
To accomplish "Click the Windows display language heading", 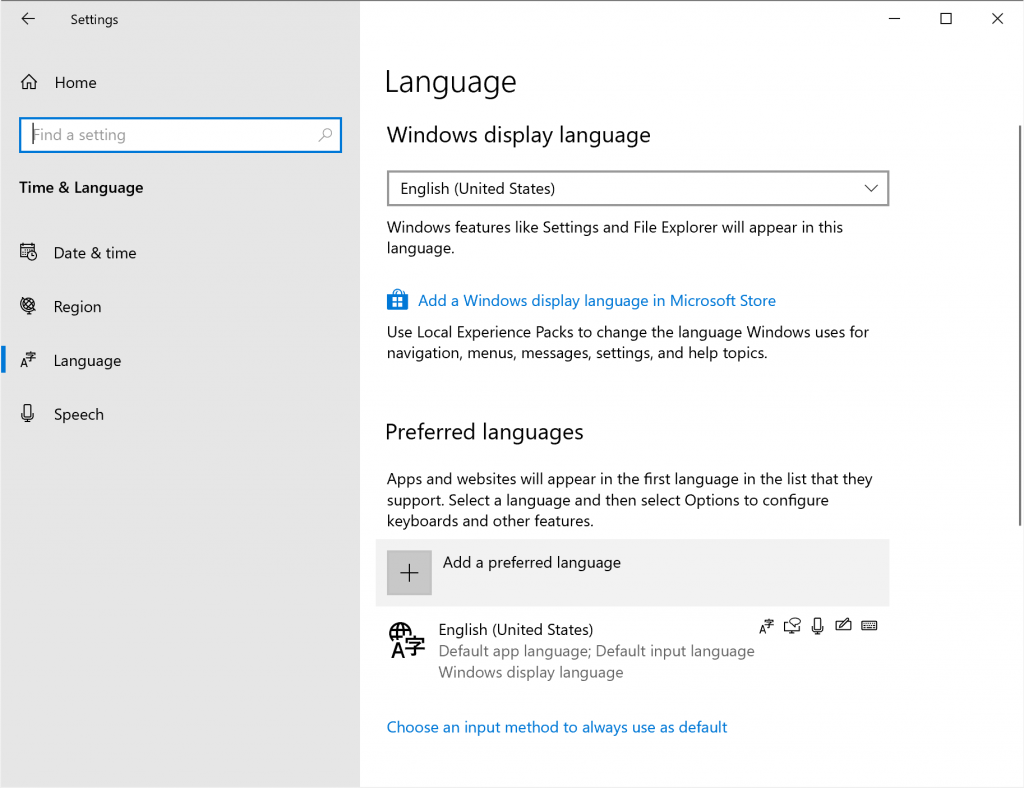I will (519, 135).
